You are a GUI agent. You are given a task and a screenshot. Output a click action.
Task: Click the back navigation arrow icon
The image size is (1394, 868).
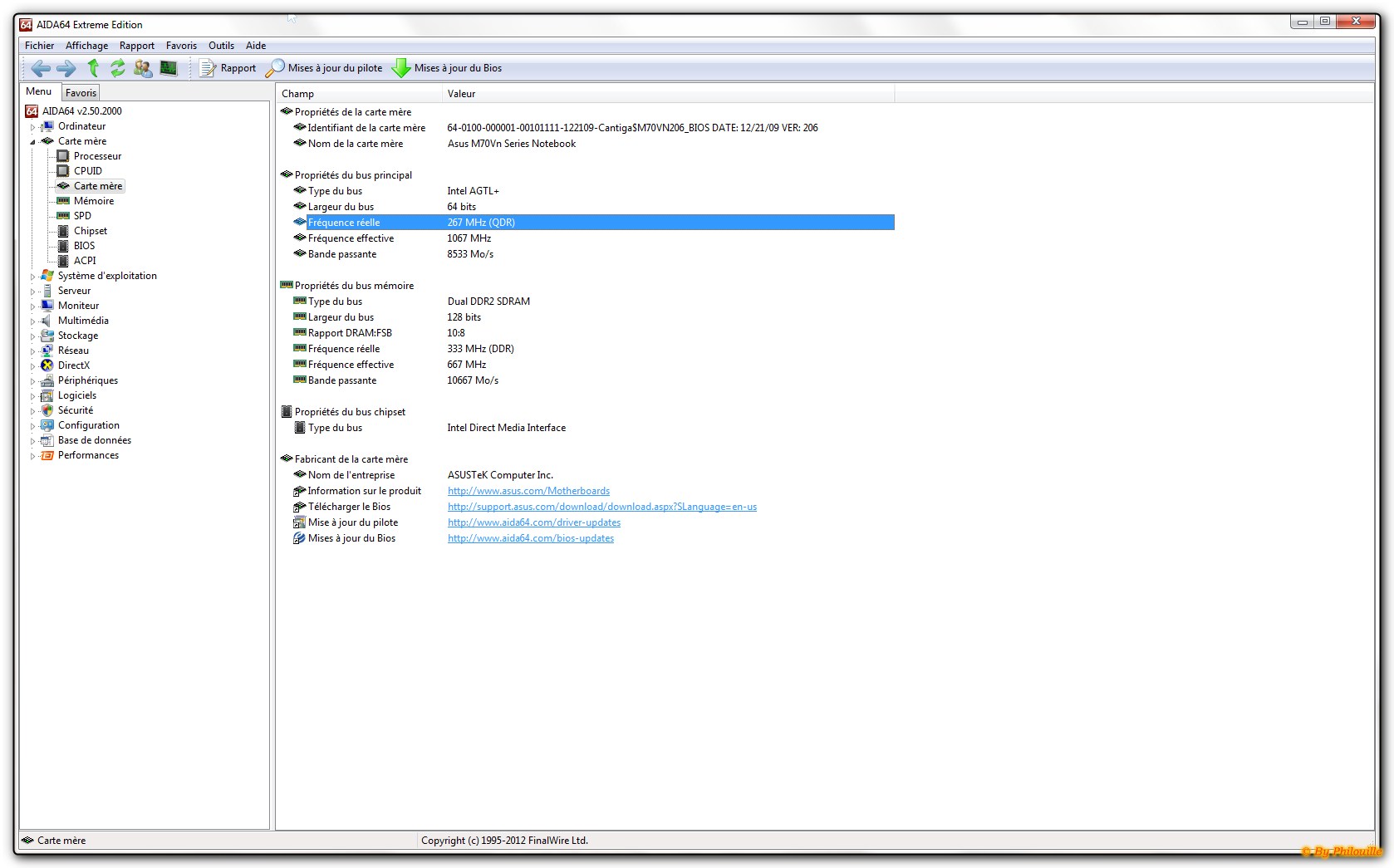point(40,68)
